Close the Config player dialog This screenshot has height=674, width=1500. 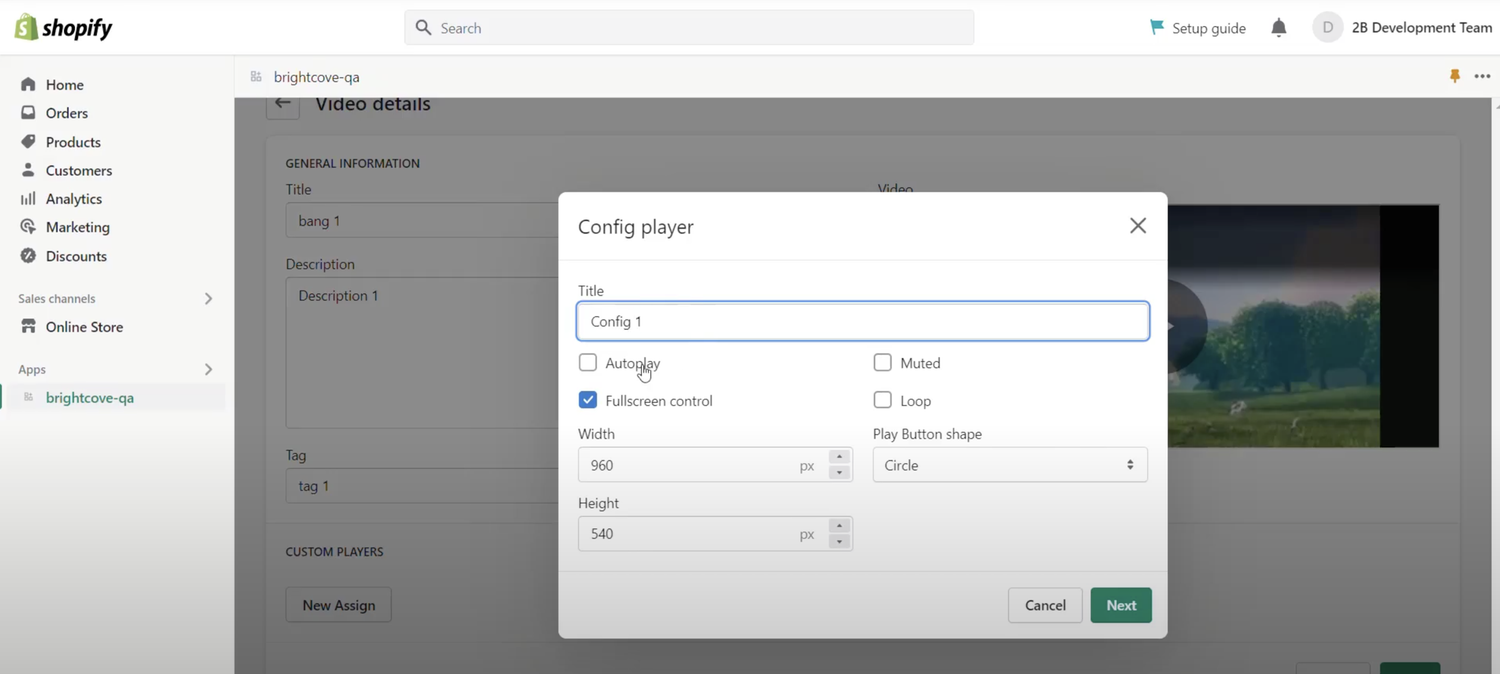[x=1137, y=226]
